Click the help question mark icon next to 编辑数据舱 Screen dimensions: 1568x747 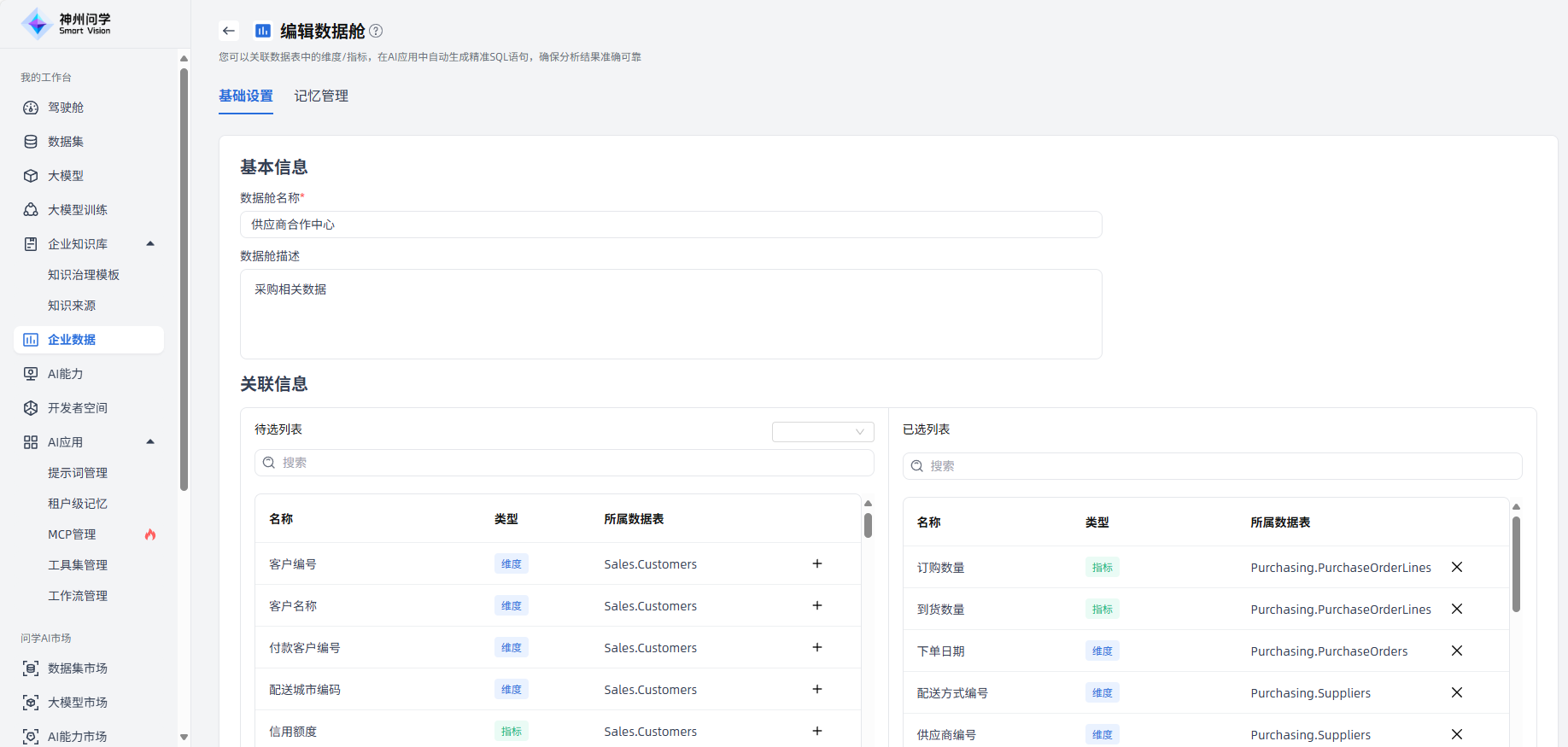(376, 31)
